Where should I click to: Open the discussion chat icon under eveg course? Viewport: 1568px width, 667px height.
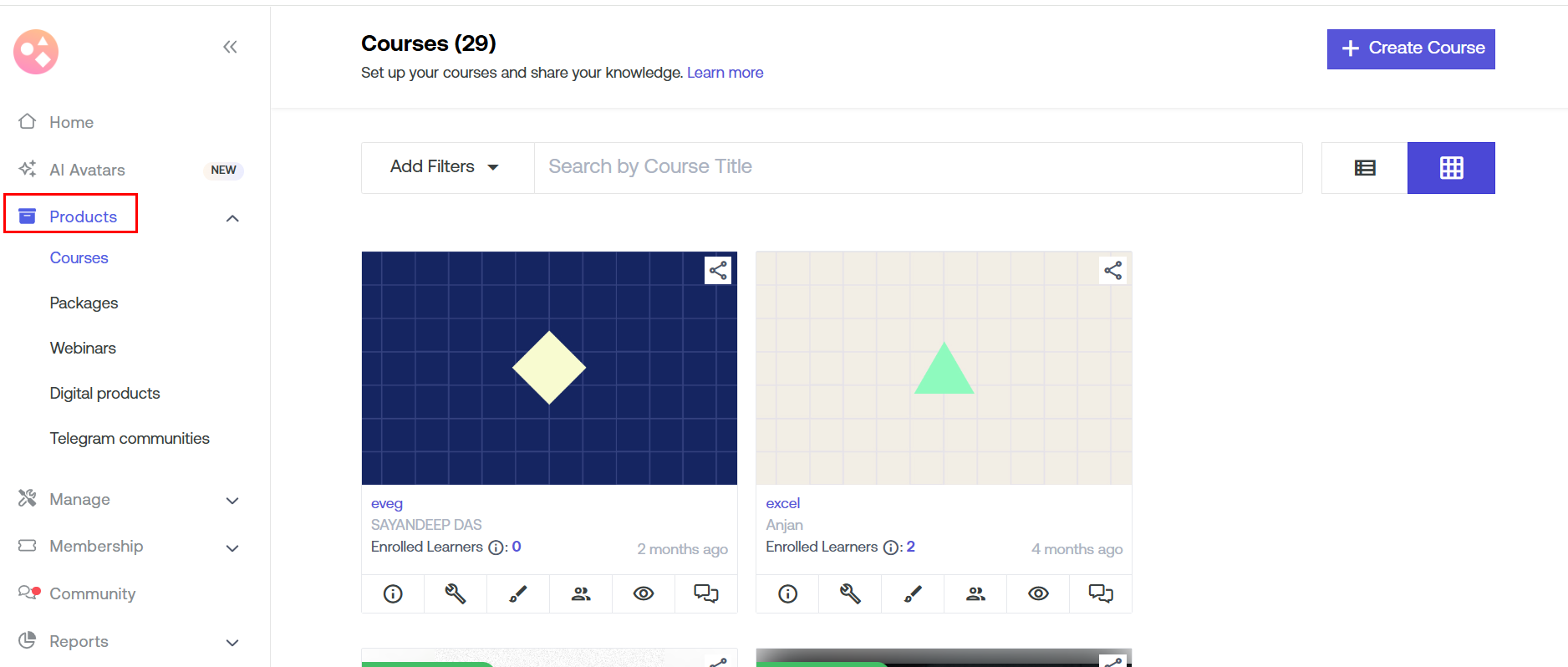pyautogui.click(x=706, y=593)
